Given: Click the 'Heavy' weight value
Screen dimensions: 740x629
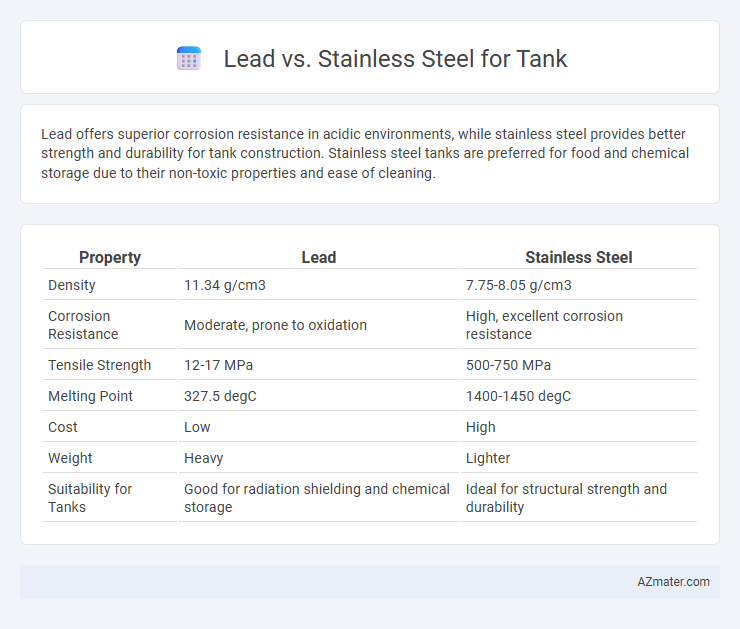Looking at the screenshot, I should click(203, 458).
